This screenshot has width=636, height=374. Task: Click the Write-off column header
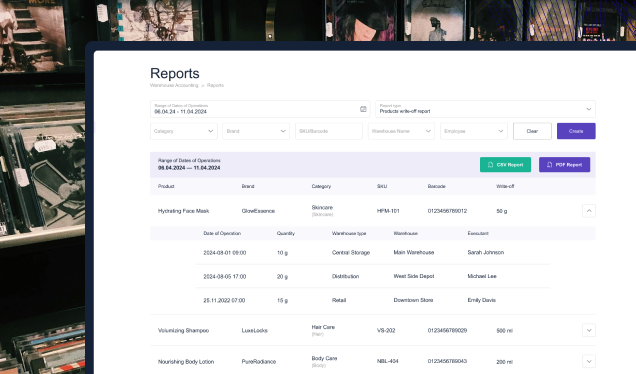pos(505,186)
